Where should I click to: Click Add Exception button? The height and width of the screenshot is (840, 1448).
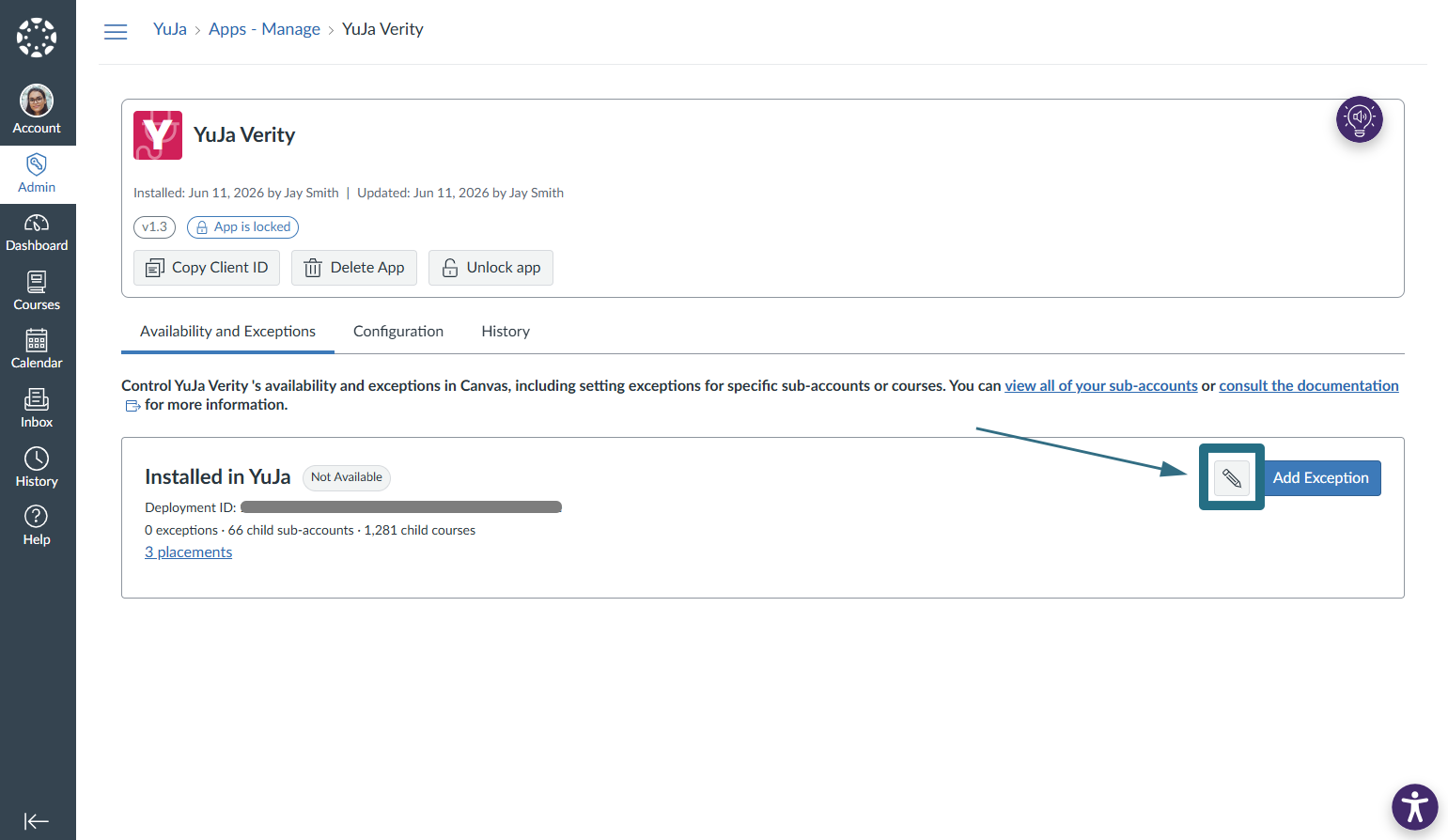point(1320,478)
